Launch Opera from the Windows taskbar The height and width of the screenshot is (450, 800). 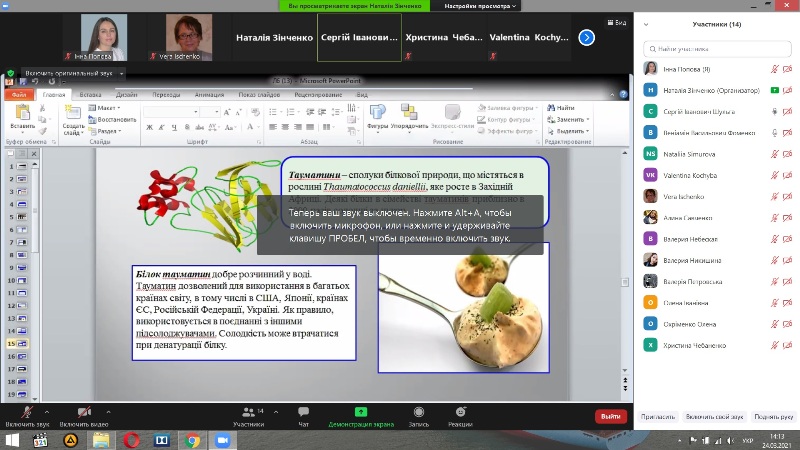[132, 440]
